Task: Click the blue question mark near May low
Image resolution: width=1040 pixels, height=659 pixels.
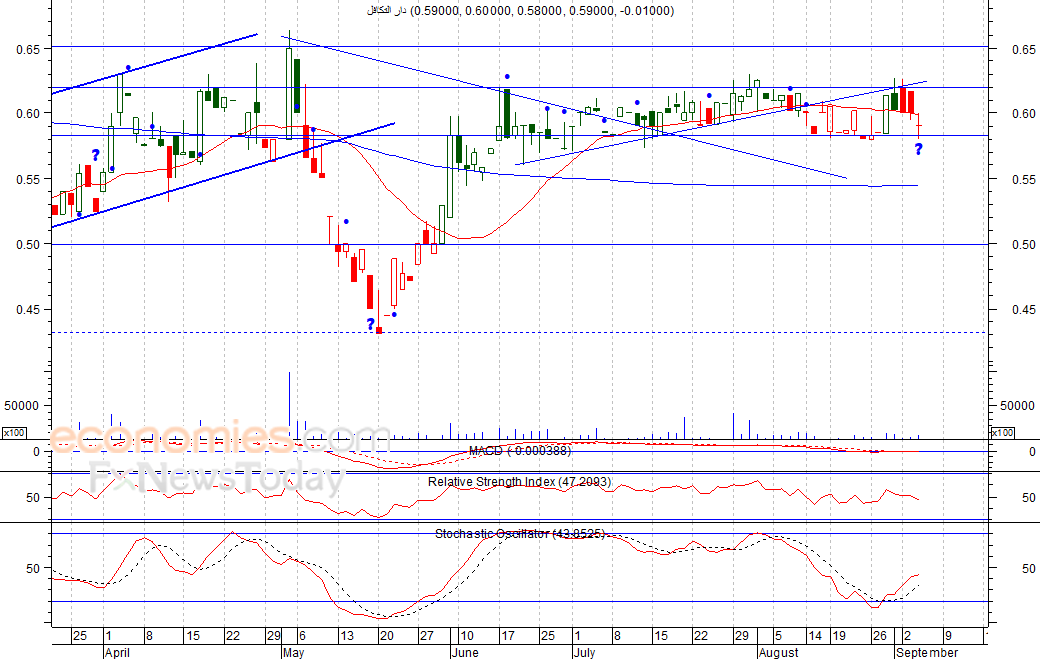Action: (x=370, y=324)
